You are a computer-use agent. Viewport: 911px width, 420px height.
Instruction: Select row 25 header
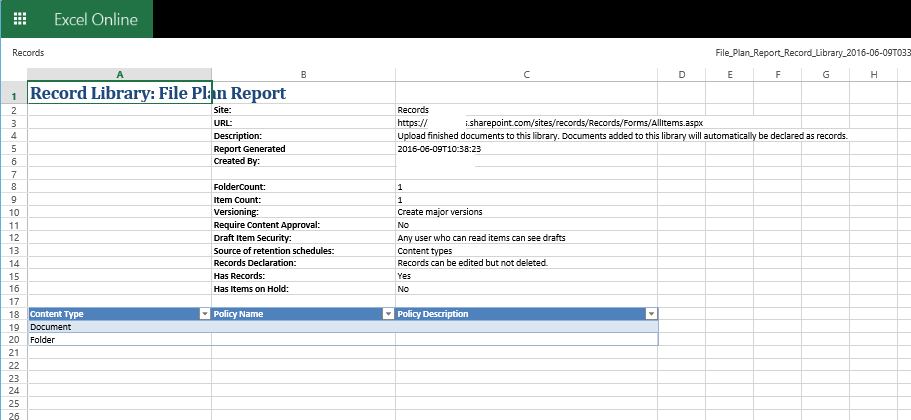[14, 403]
